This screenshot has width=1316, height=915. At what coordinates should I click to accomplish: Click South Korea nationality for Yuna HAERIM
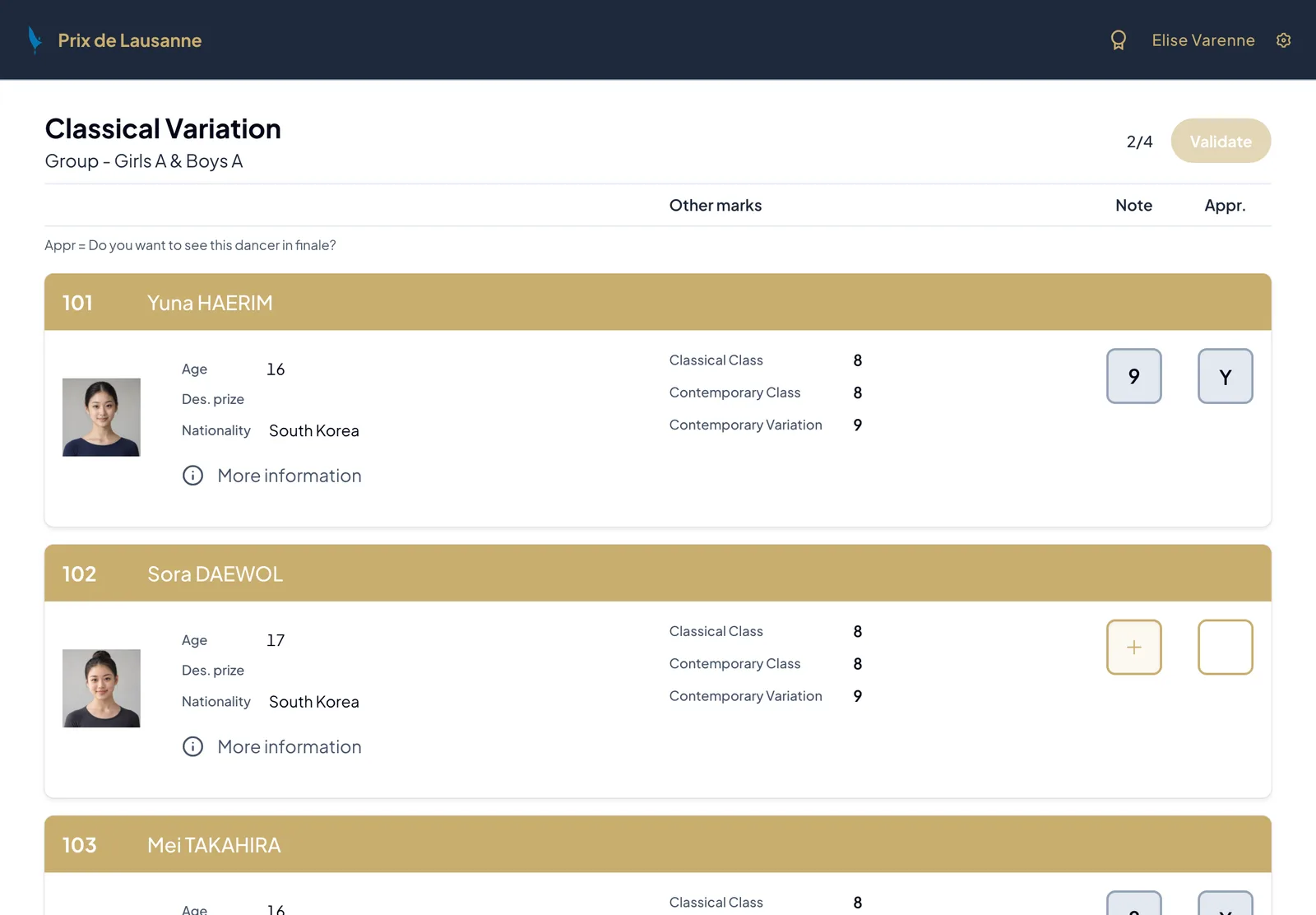tap(314, 430)
